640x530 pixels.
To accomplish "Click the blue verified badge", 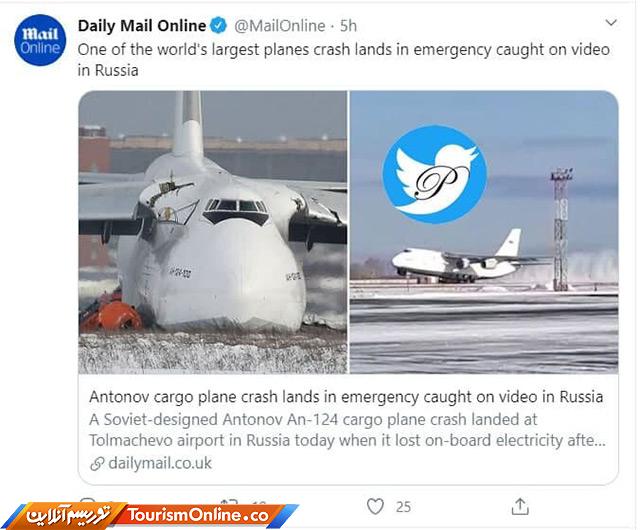I will tap(218, 26).
